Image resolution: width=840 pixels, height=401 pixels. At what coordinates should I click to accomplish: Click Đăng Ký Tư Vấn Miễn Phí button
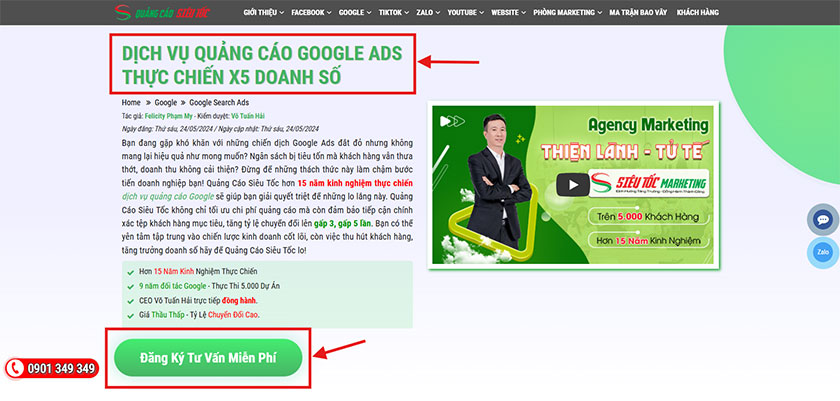tap(208, 358)
